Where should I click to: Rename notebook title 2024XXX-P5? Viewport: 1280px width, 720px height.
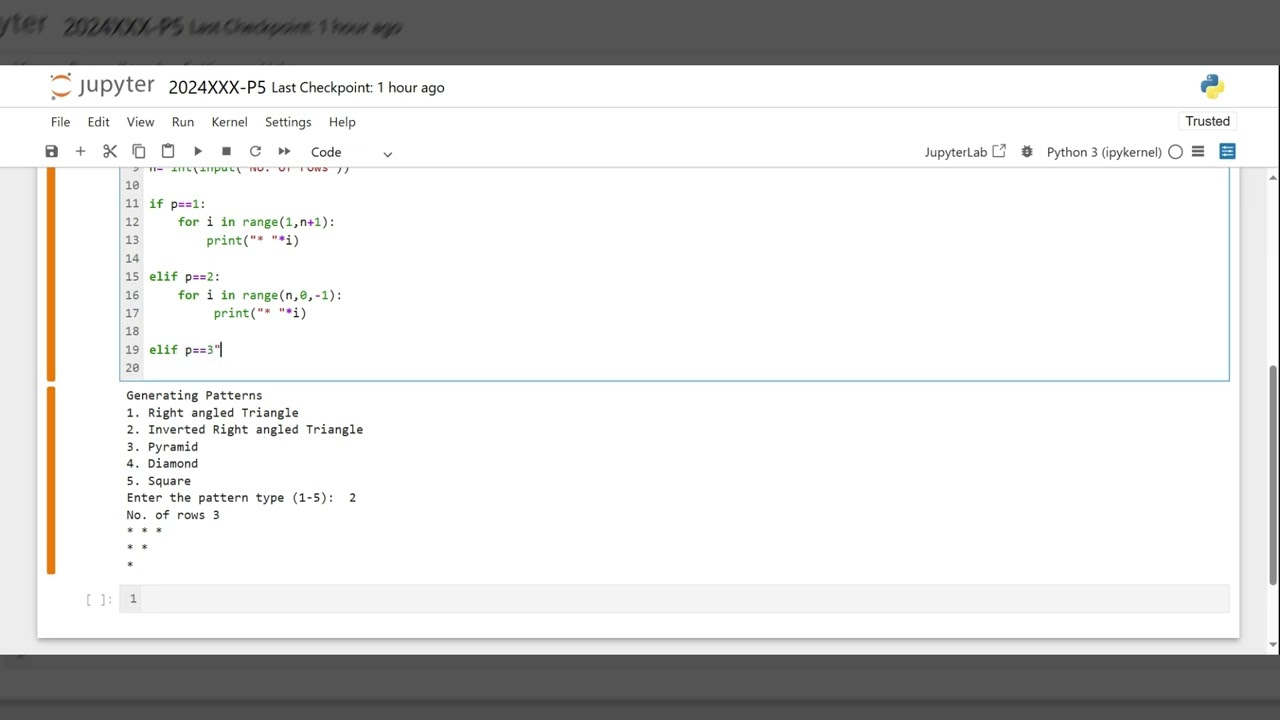point(217,87)
